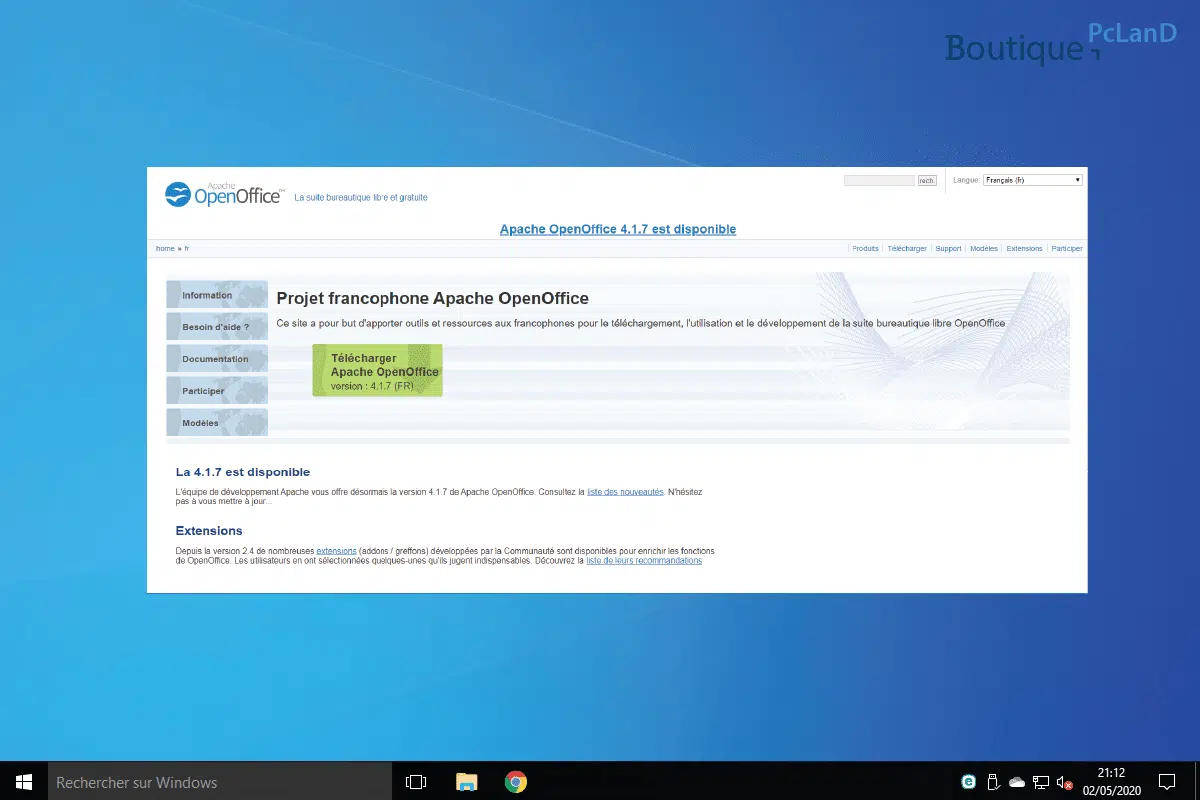The height and width of the screenshot is (800, 1200).
Task: Select the Modèles sidebar tab
Action: pyautogui.click(x=217, y=423)
